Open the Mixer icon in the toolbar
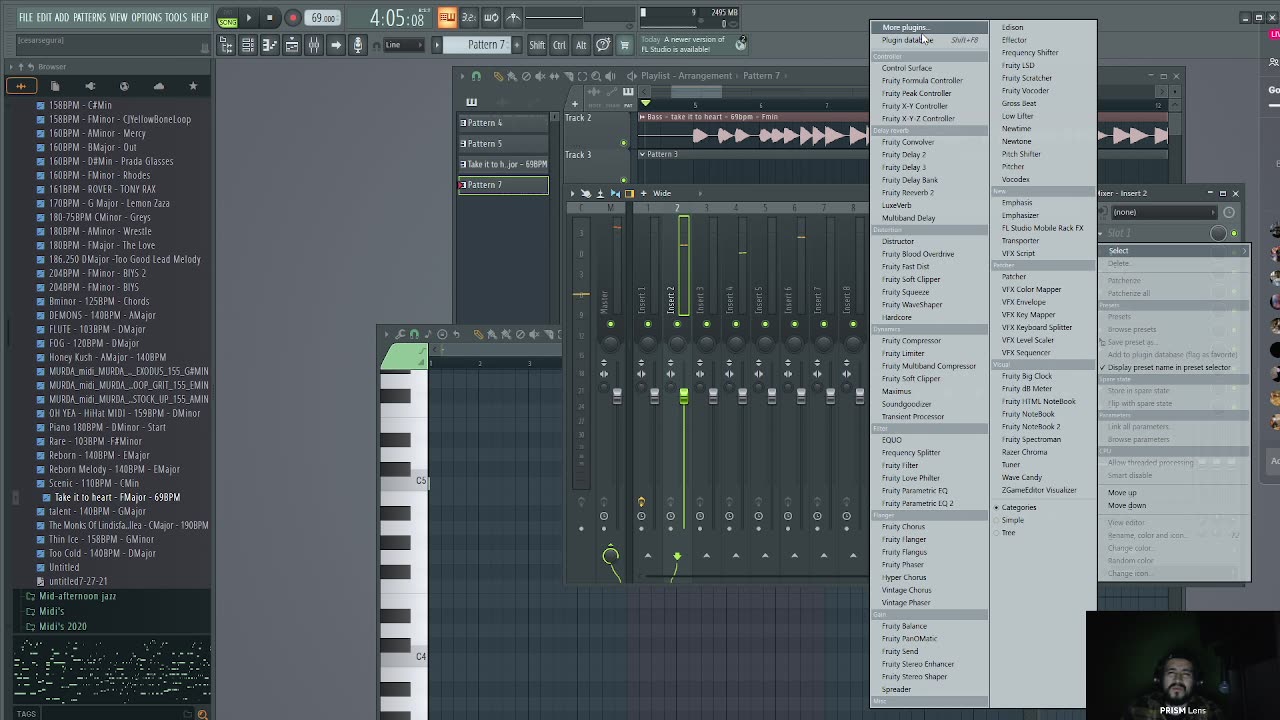1280x720 pixels. coord(314,45)
